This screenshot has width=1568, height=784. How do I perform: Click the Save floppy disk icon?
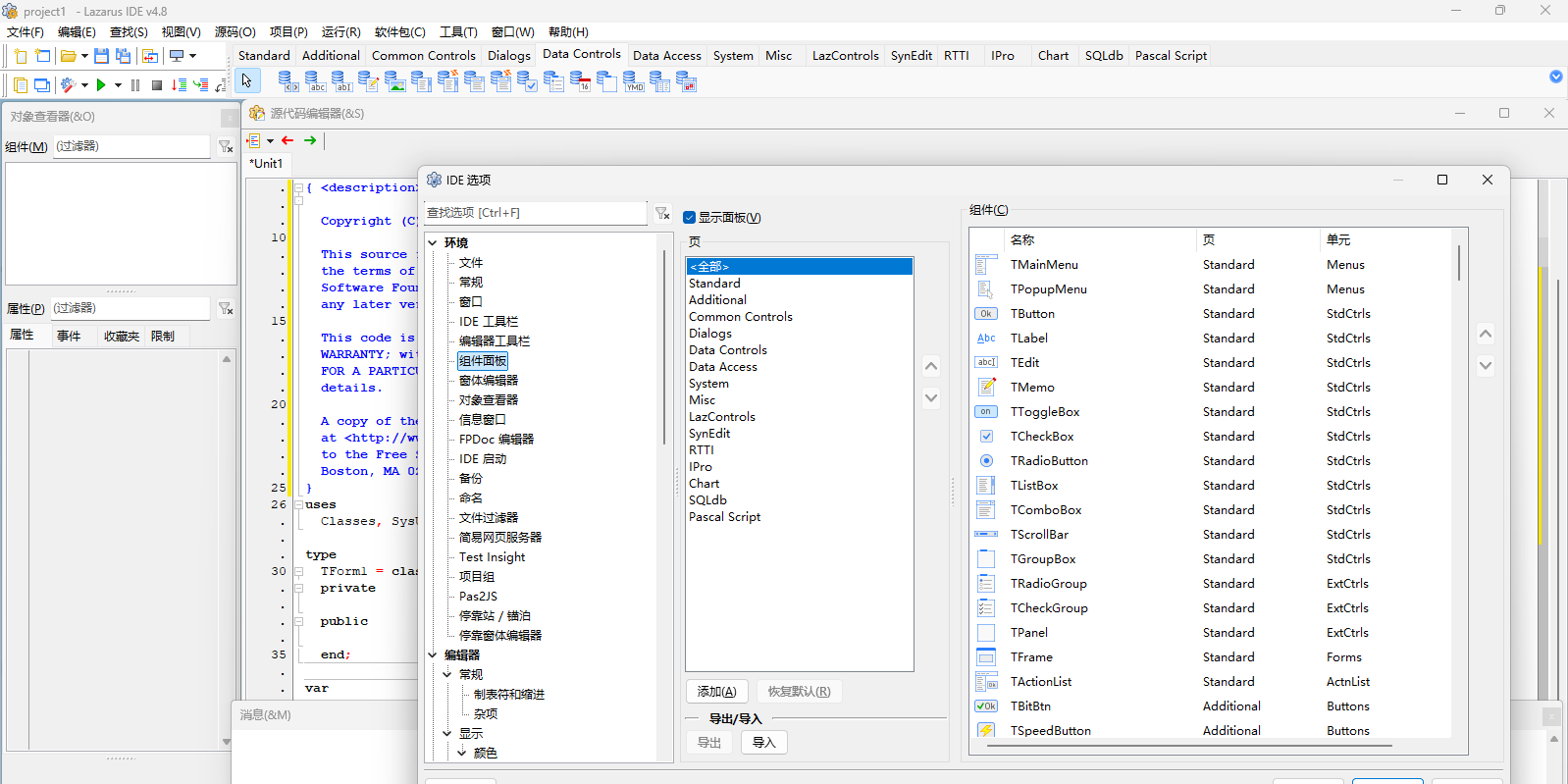pos(101,56)
